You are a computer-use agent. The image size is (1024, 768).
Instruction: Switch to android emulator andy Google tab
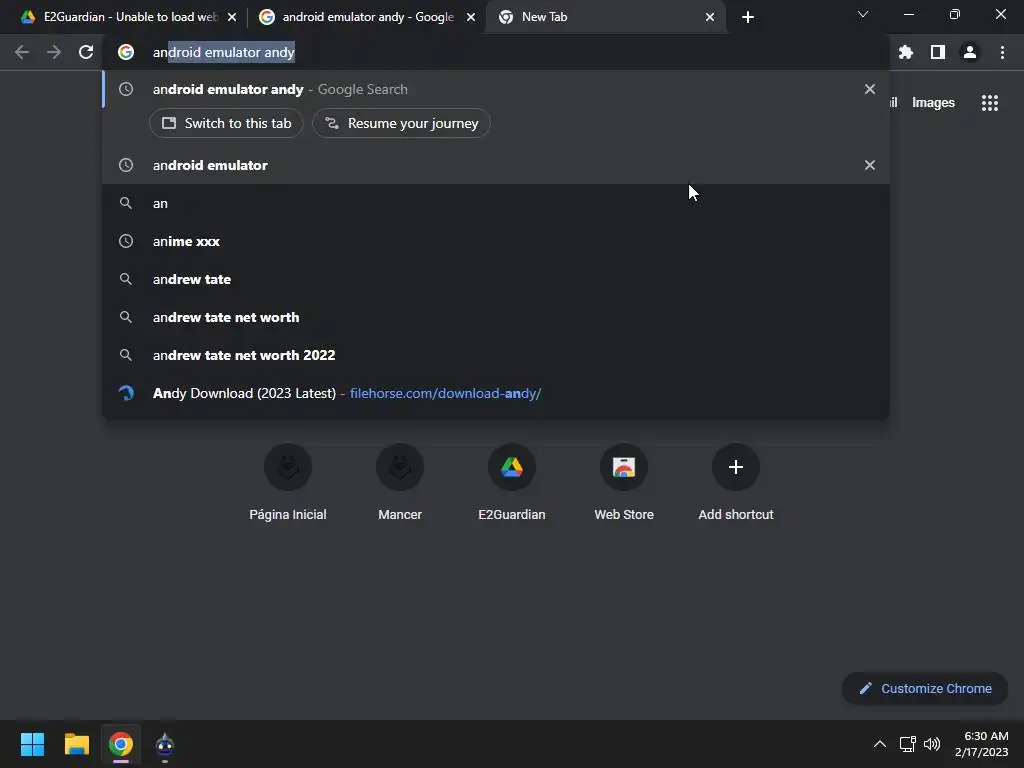pyautogui.click(x=366, y=17)
